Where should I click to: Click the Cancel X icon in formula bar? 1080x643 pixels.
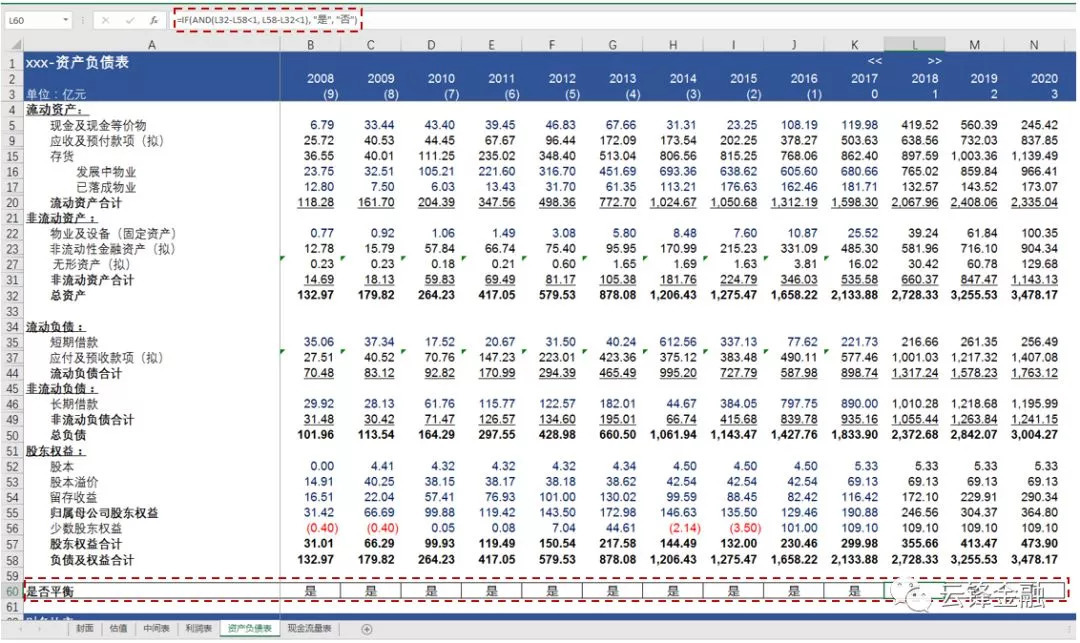(106, 20)
